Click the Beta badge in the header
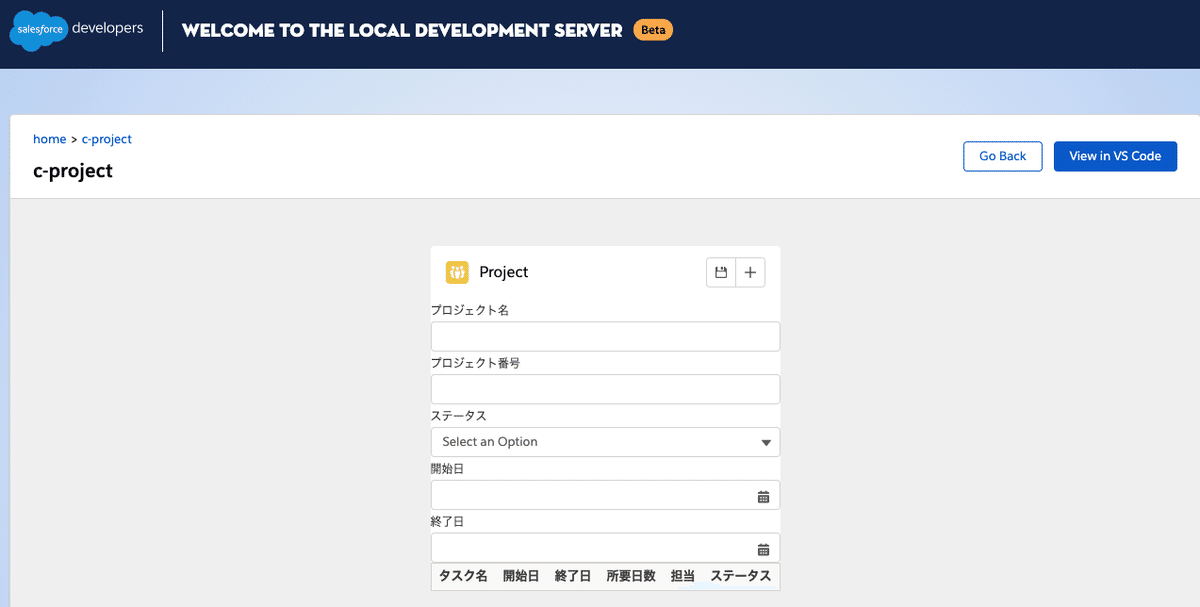Viewport: 1200px width, 607px height. pyautogui.click(x=652, y=30)
